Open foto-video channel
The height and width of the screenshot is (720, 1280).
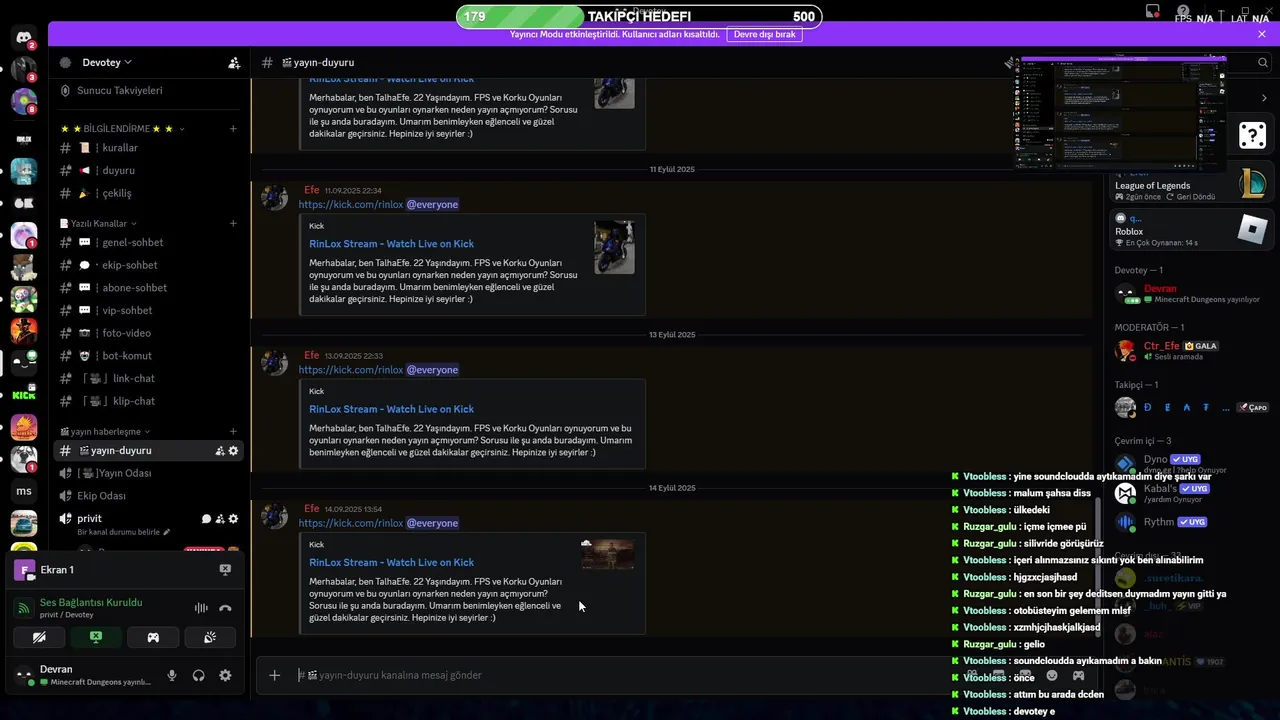[150, 333]
